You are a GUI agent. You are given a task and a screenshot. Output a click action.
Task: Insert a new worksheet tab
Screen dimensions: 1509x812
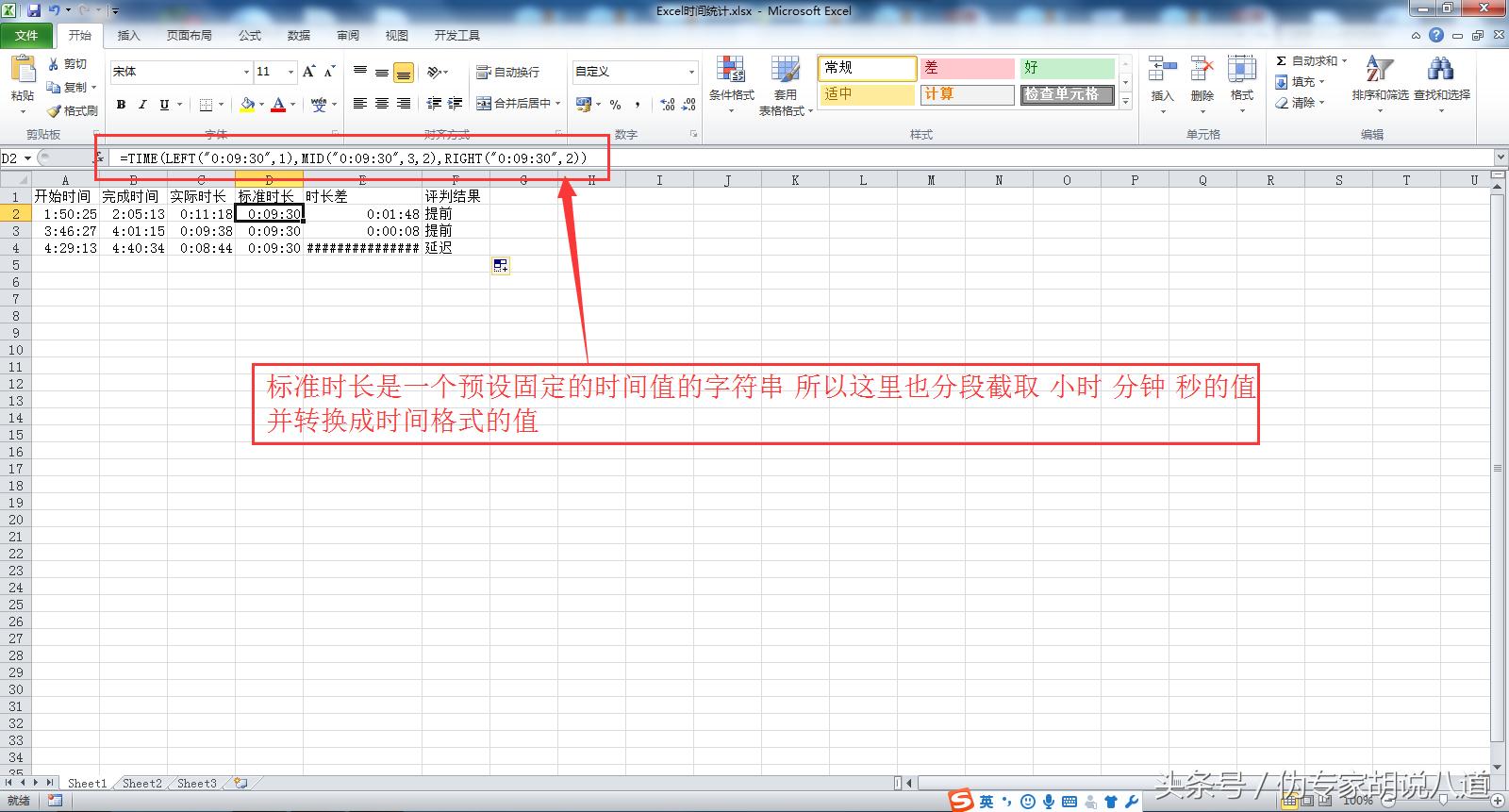coord(240,783)
